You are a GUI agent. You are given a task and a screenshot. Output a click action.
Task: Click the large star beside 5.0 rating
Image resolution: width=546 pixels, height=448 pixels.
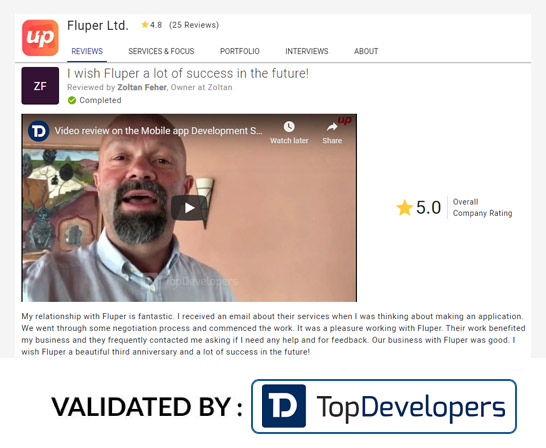(404, 208)
